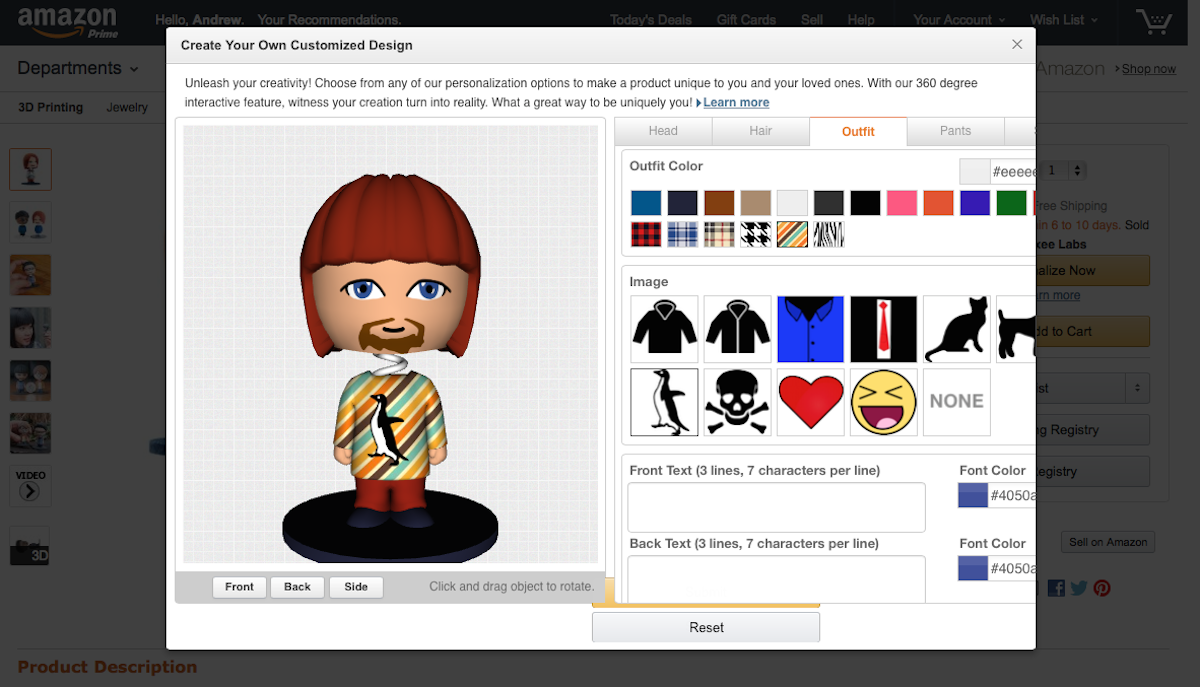This screenshot has width=1200, height=687.
Task: Select the dark navy outfit color
Action: 682,203
